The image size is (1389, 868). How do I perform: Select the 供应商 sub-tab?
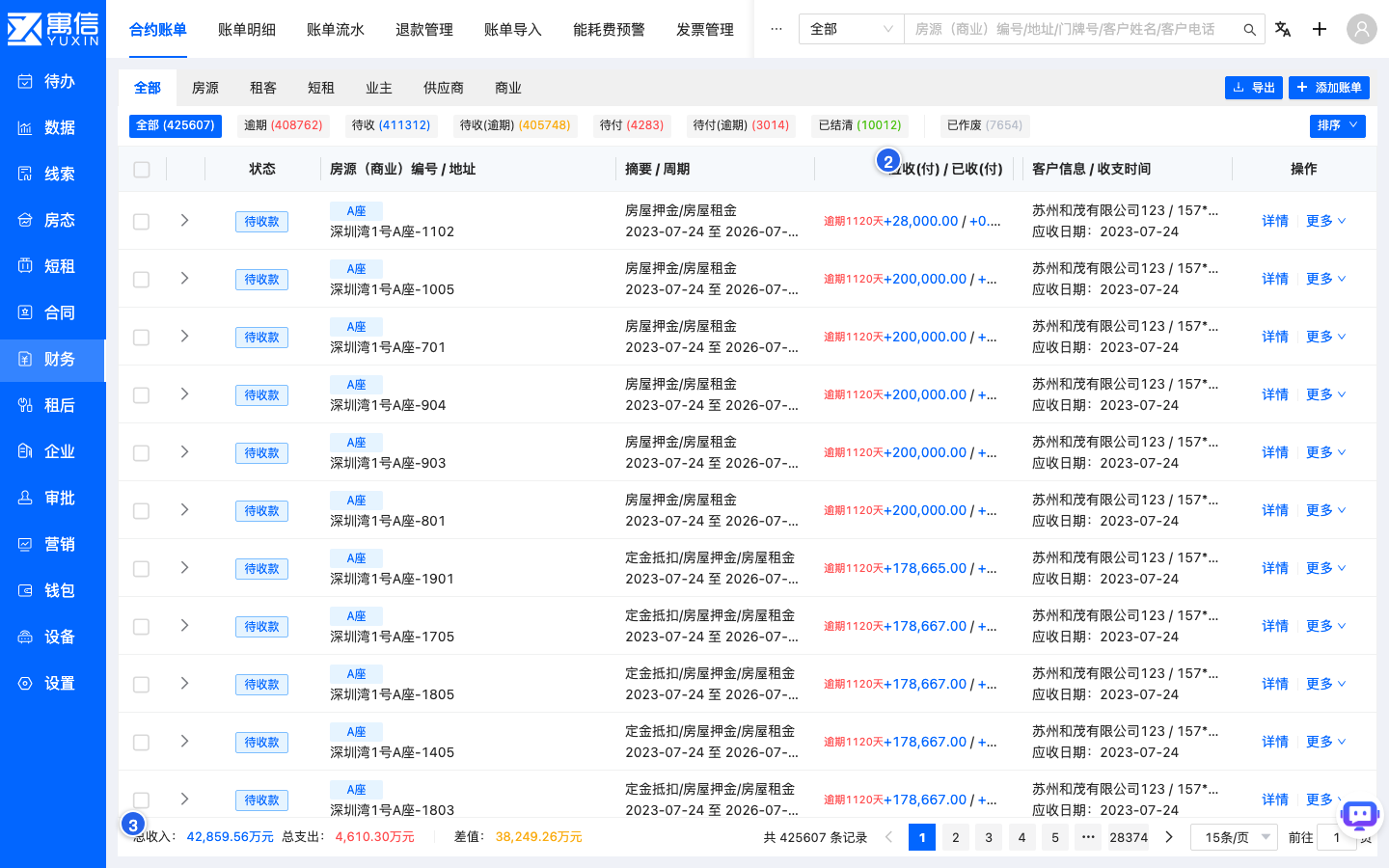[444, 88]
